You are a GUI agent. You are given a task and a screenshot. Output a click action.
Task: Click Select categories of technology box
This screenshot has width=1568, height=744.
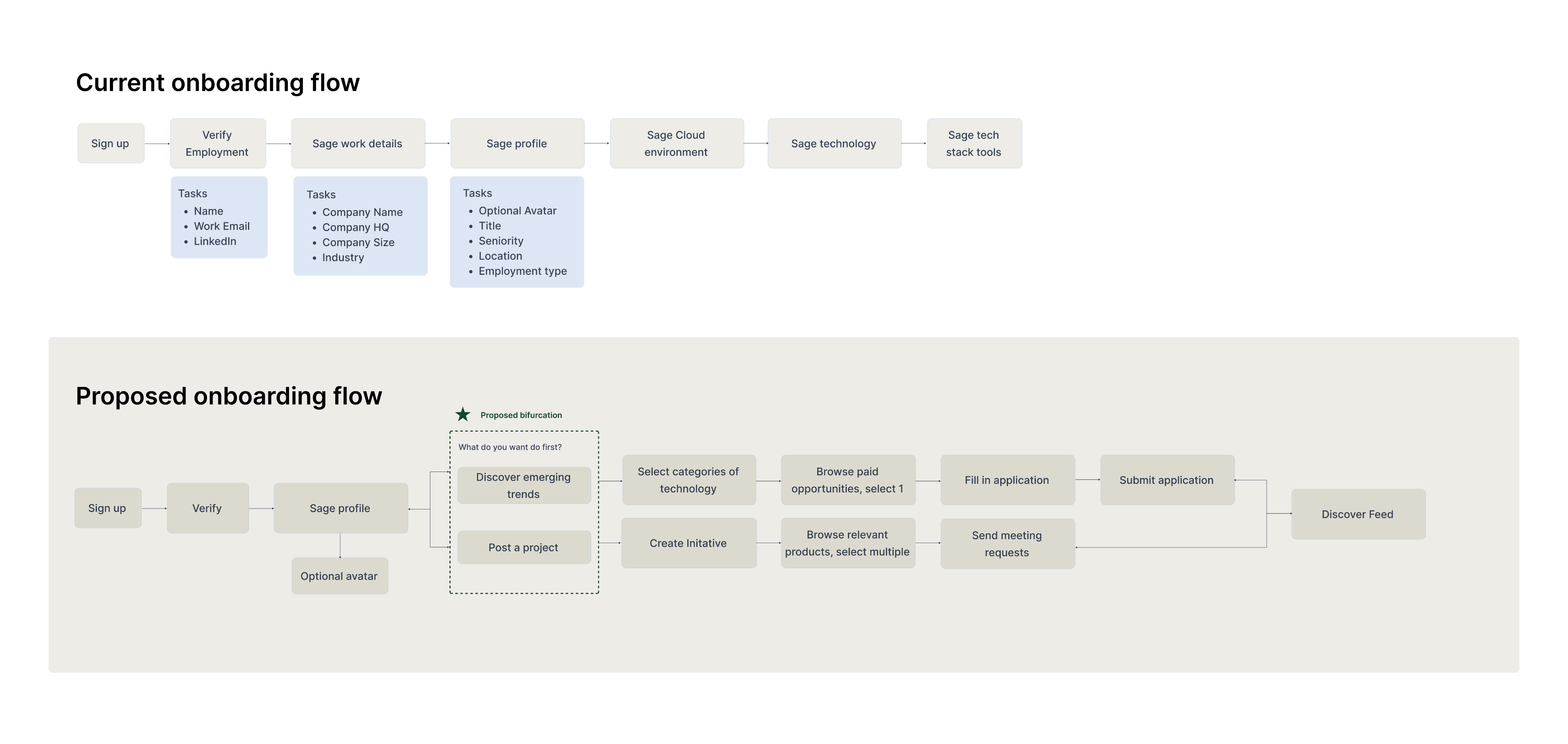[688, 480]
